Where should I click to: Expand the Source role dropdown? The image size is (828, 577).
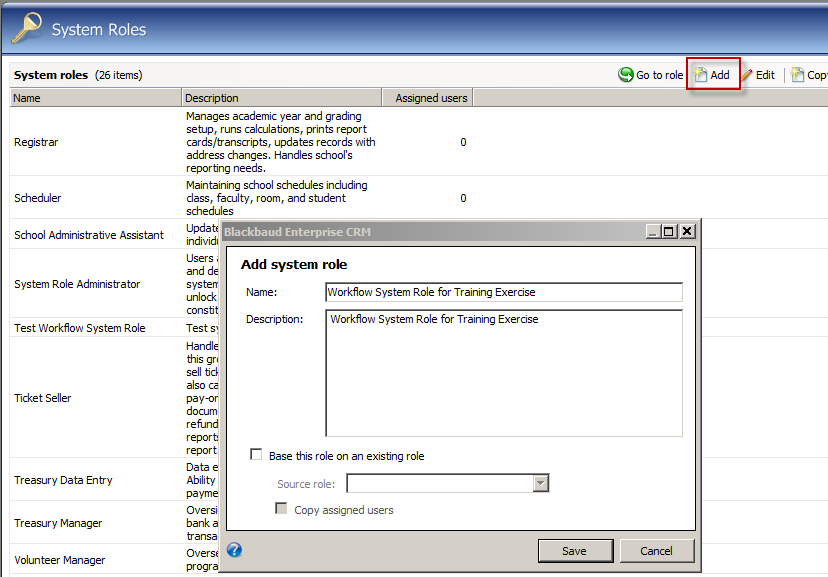click(x=541, y=484)
